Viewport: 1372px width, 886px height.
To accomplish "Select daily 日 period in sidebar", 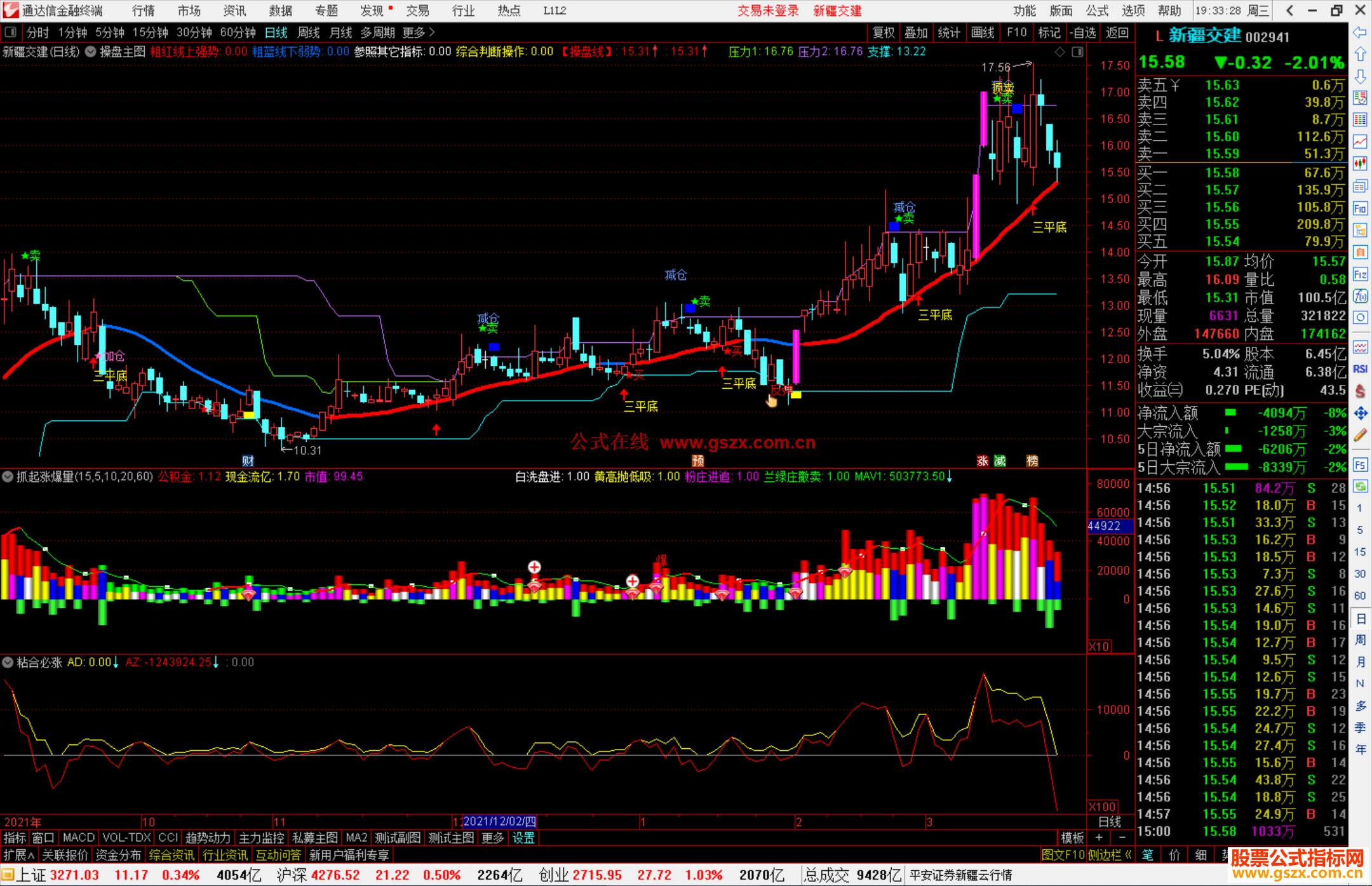I will point(1360,618).
